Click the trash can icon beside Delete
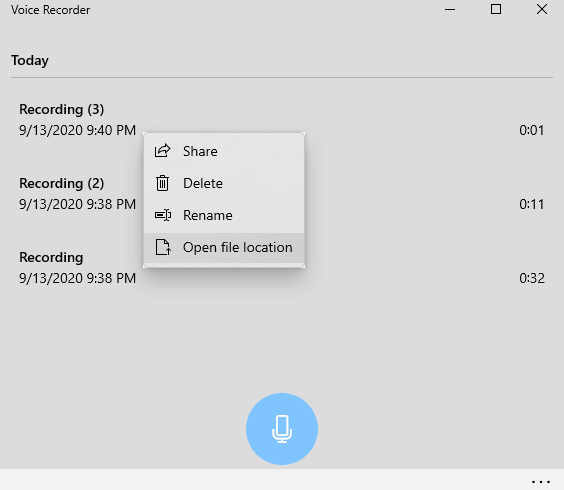Screen dimensions: 564x490 162,183
